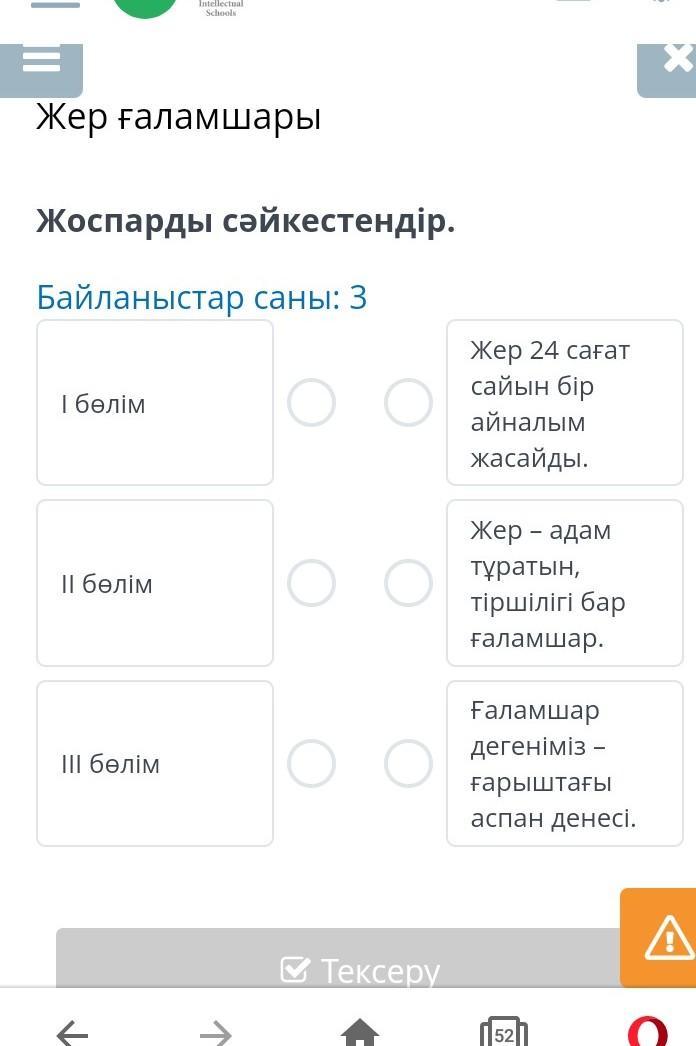The image size is (696, 1046).
Task: Select the connector circle next to II бөлім
Action: [311, 583]
